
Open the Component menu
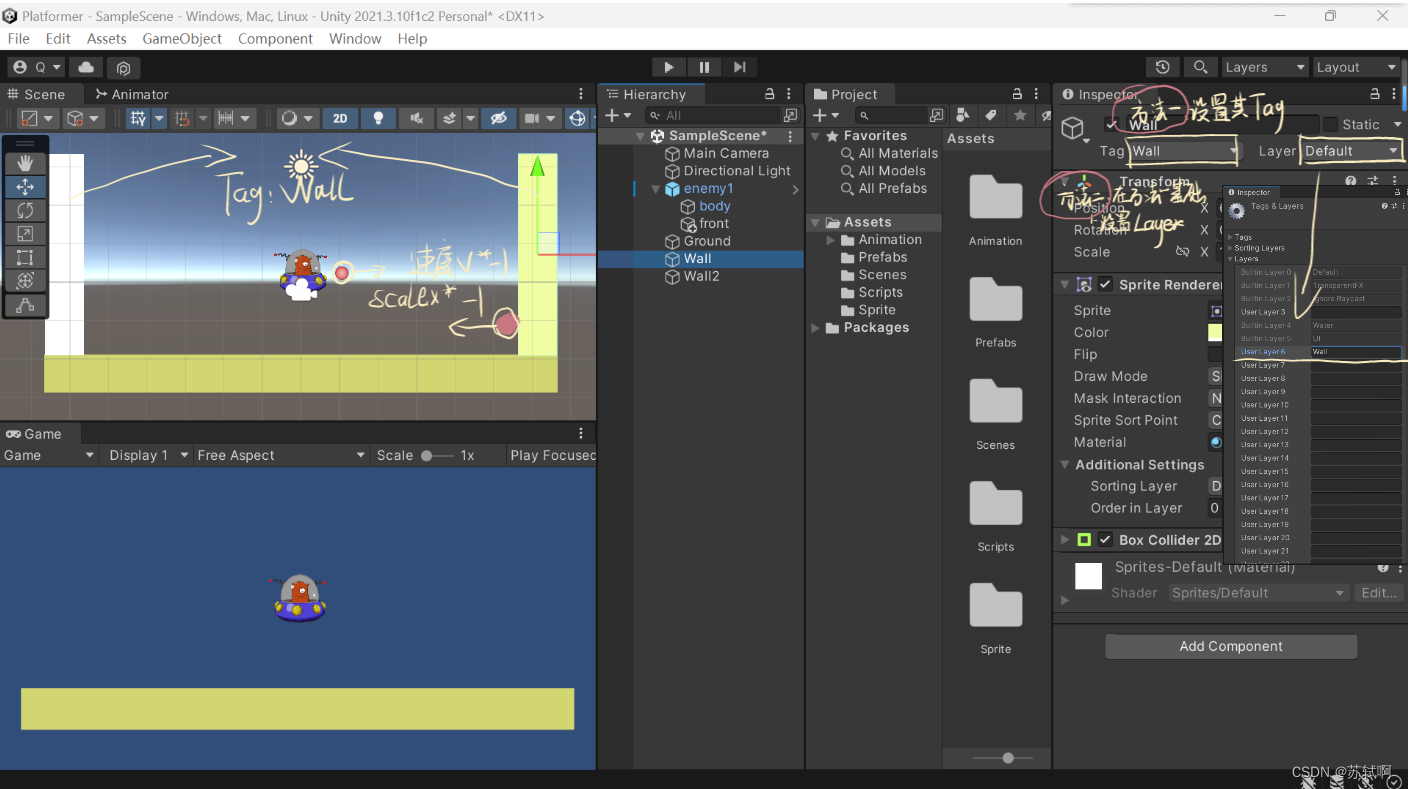click(275, 39)
